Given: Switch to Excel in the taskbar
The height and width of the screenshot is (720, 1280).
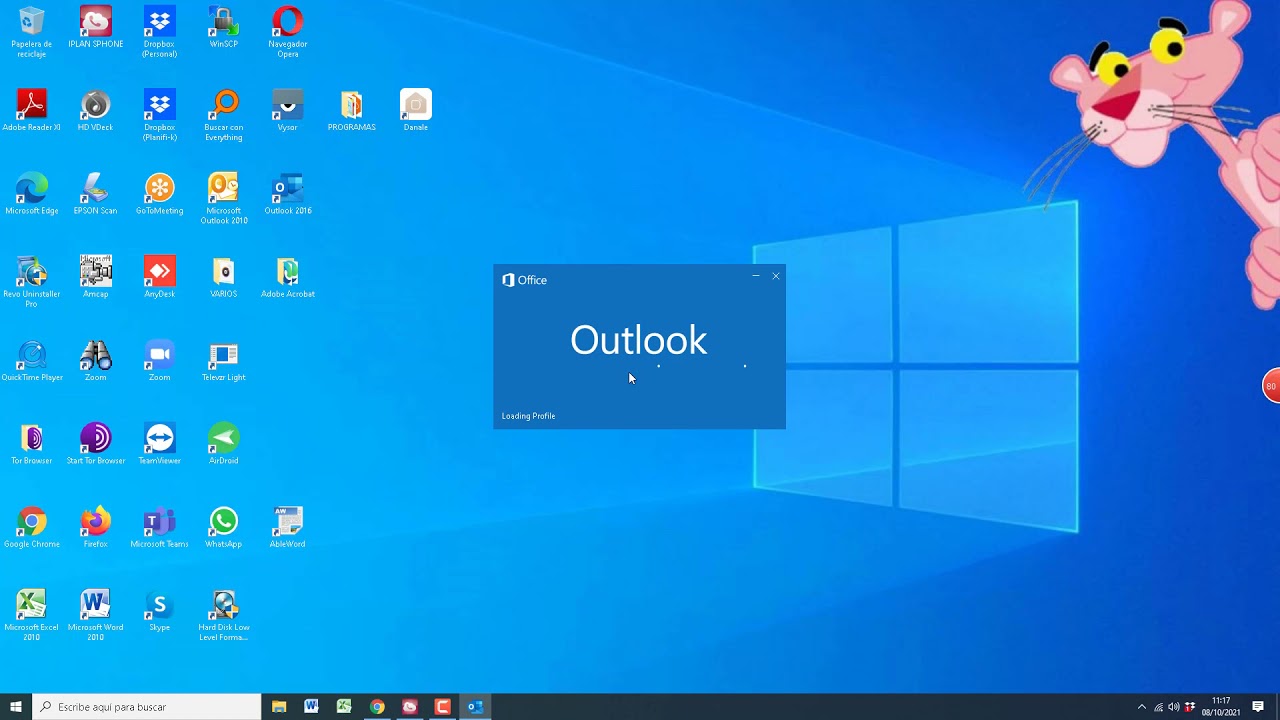Looking at the screenshot, I should tap(344, 707).
